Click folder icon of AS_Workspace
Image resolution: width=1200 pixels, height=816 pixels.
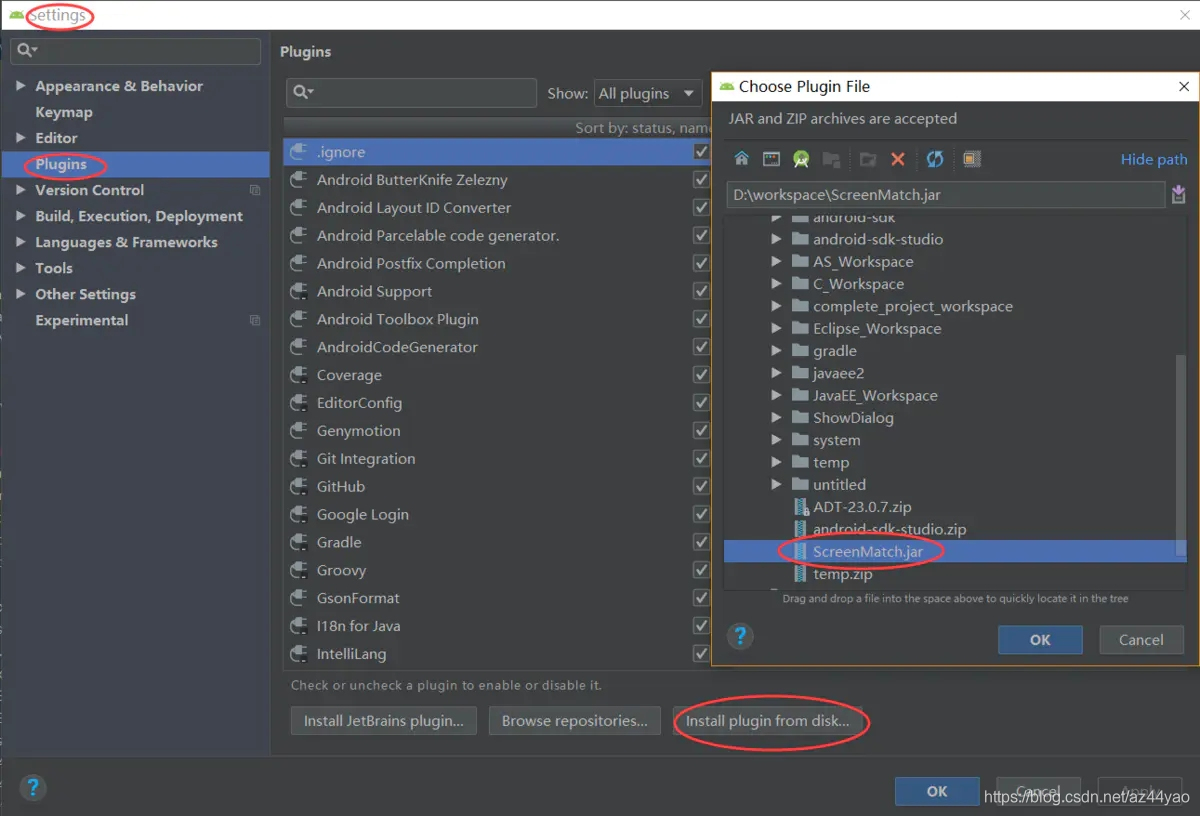[x=799, y=261]
